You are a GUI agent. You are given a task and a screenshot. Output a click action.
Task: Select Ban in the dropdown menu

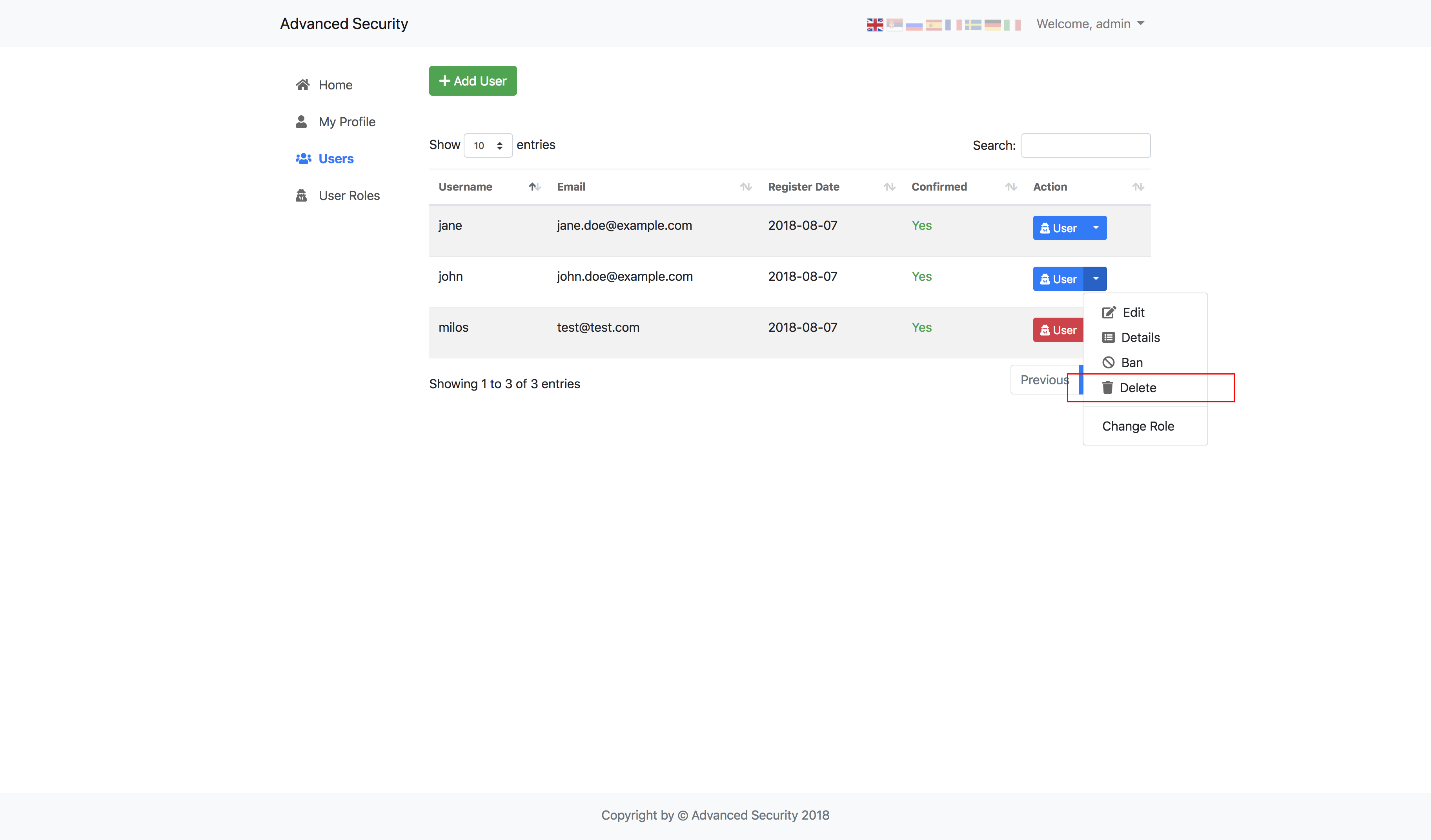pos(1131,363)
